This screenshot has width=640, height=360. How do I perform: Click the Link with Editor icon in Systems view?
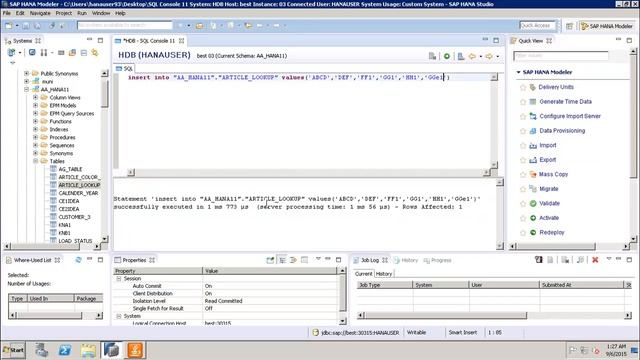(x=95, y=53)
